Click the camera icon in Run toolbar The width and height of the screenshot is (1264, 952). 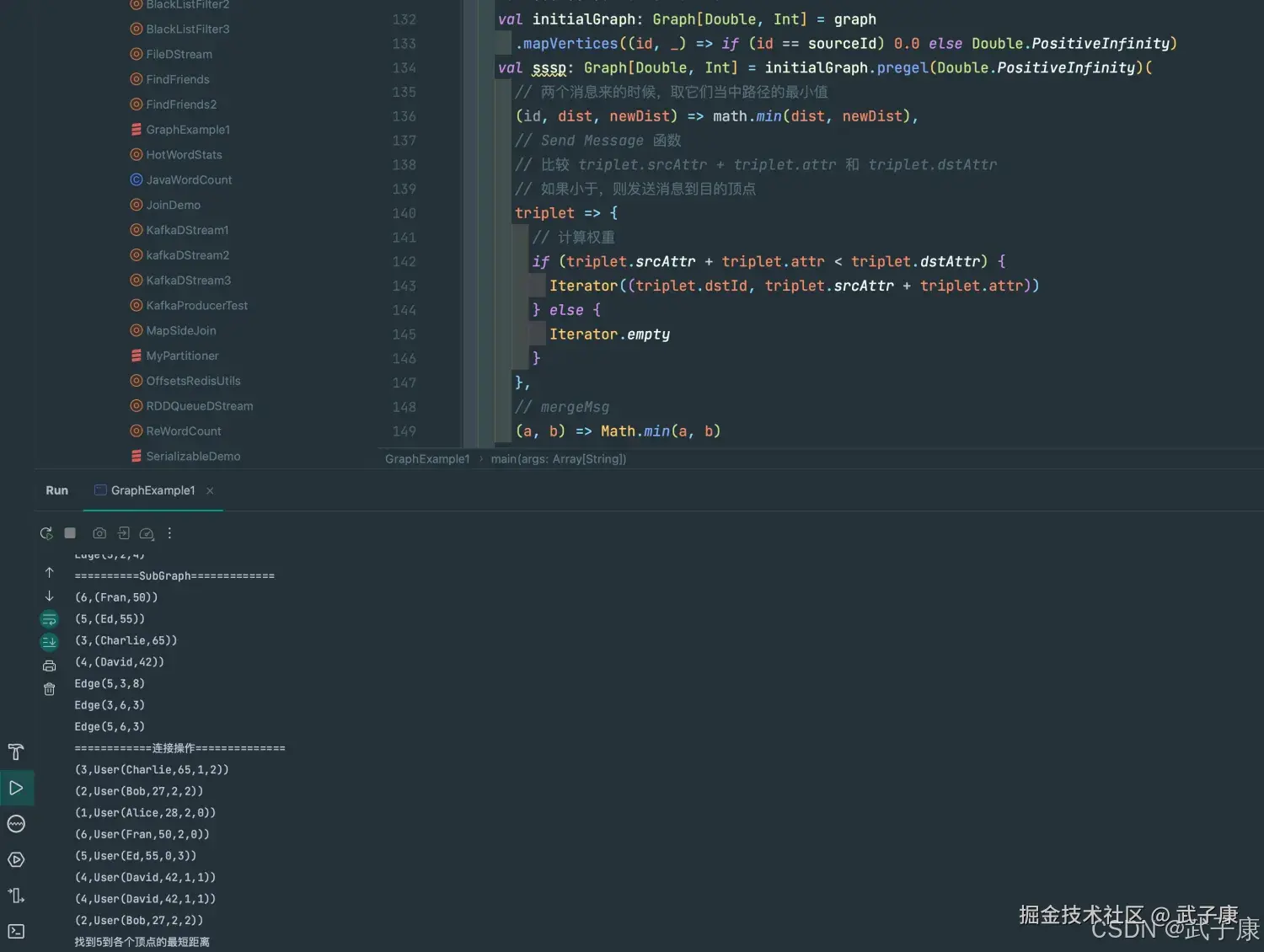point(99,533)
